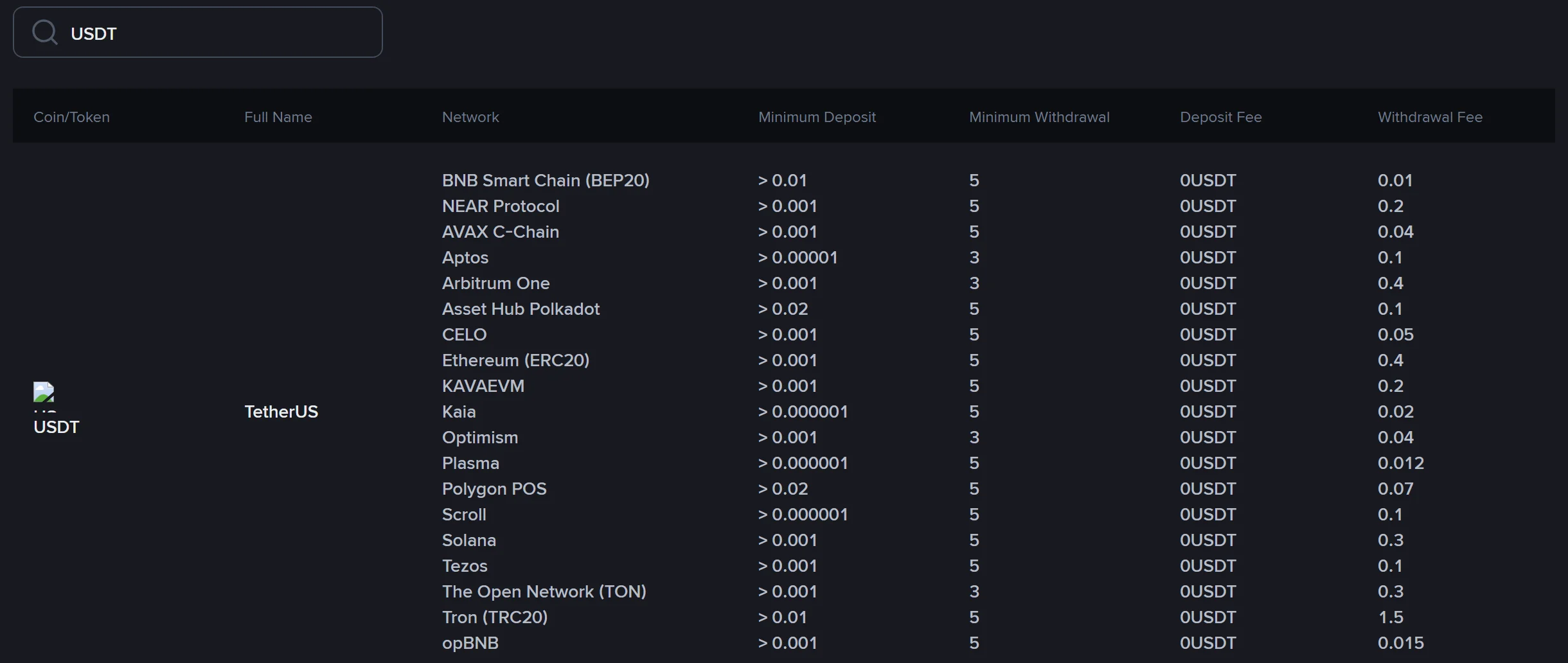Select the Scroll network name
Screen dimensions: 1568x663
point(464,515)
